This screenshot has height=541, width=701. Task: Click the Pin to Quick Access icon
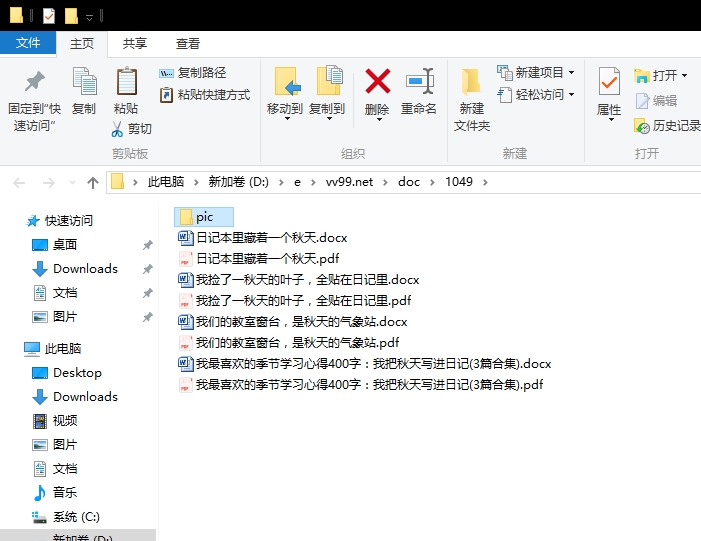pyautogui.click(x=35, y=82)
